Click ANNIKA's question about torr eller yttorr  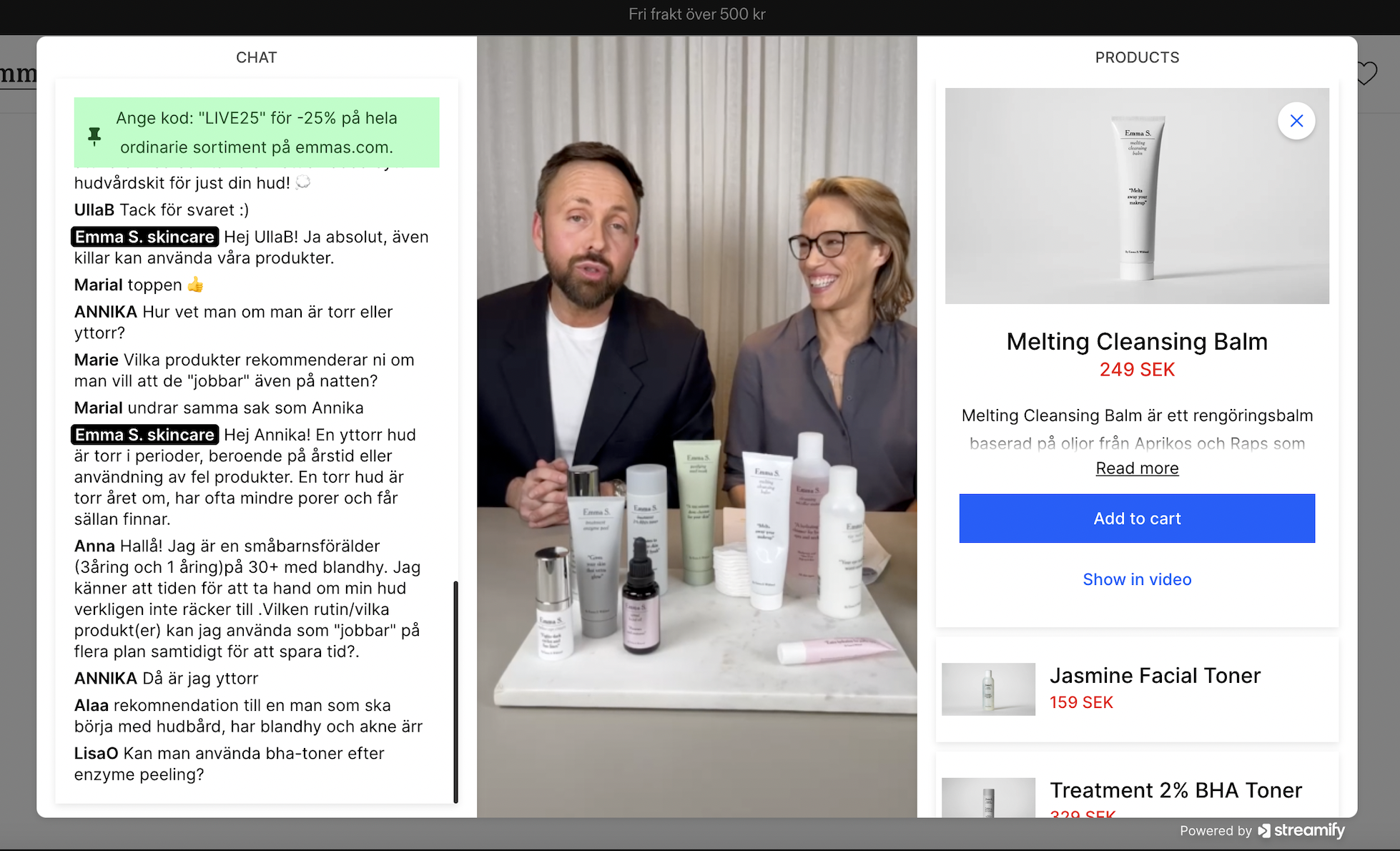pos(234,323)
